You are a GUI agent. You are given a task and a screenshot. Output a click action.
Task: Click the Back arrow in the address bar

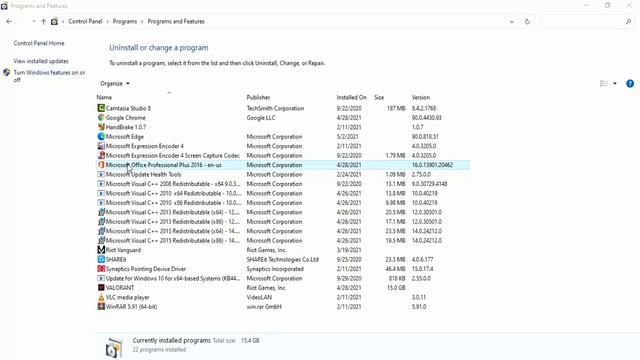coord(9,22)
